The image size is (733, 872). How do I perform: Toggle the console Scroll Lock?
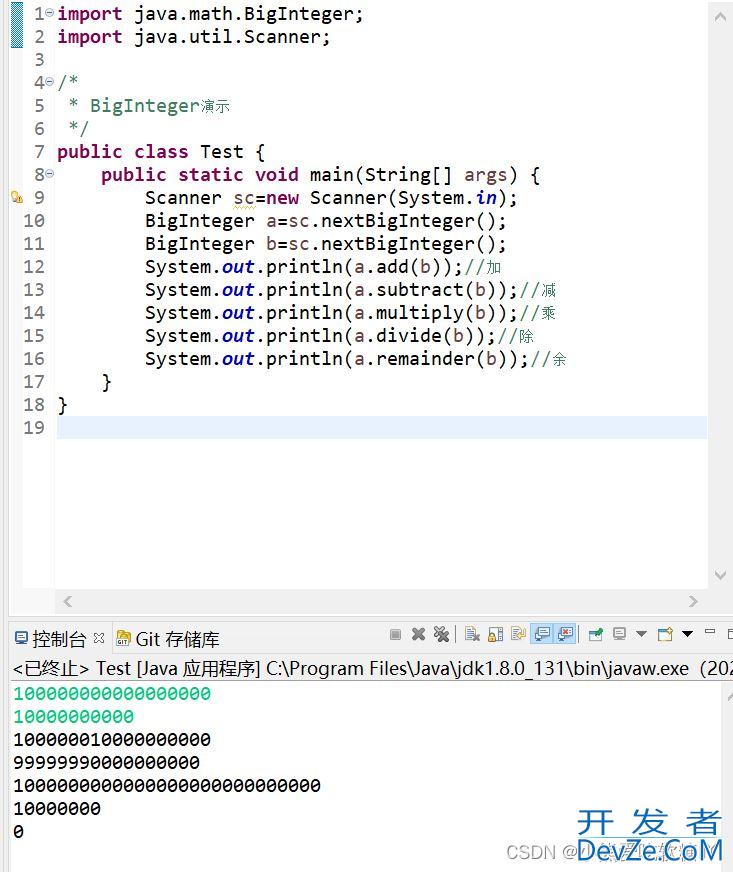tap(496, 635)
